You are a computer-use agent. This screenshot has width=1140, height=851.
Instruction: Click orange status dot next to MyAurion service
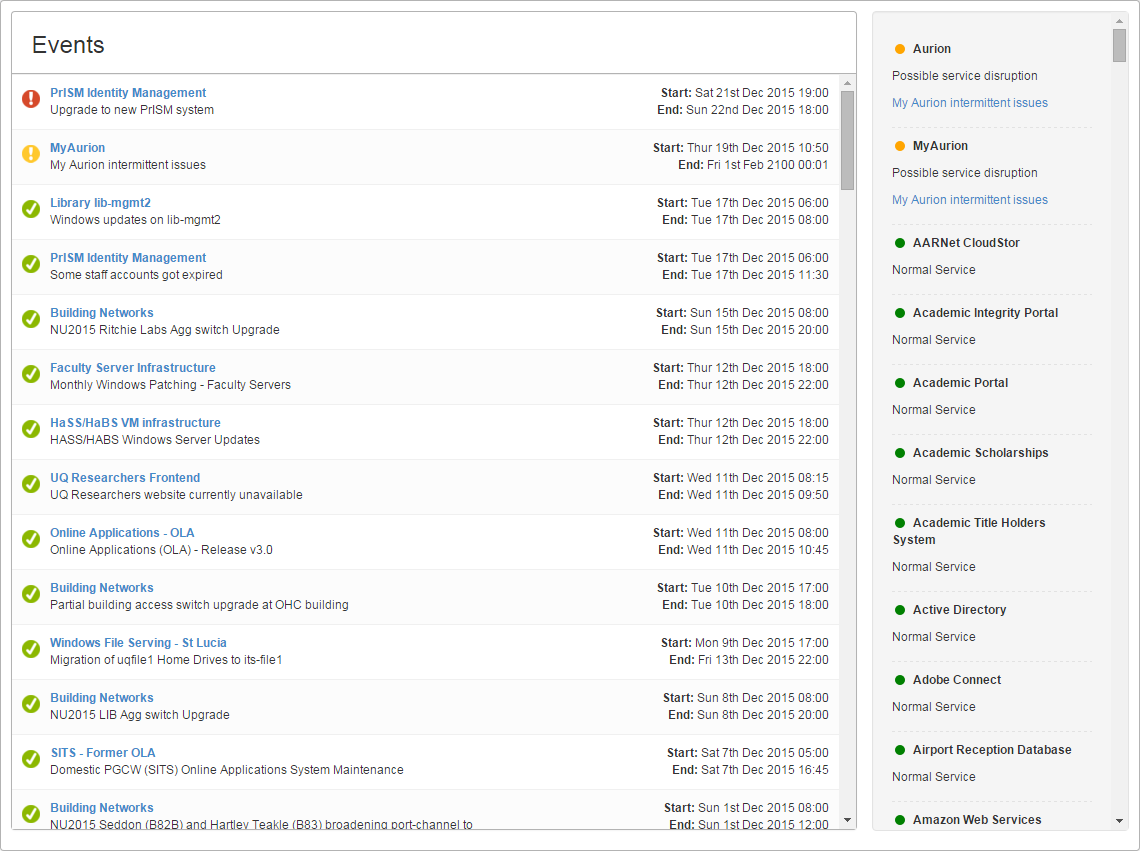(x=899, y=146)
